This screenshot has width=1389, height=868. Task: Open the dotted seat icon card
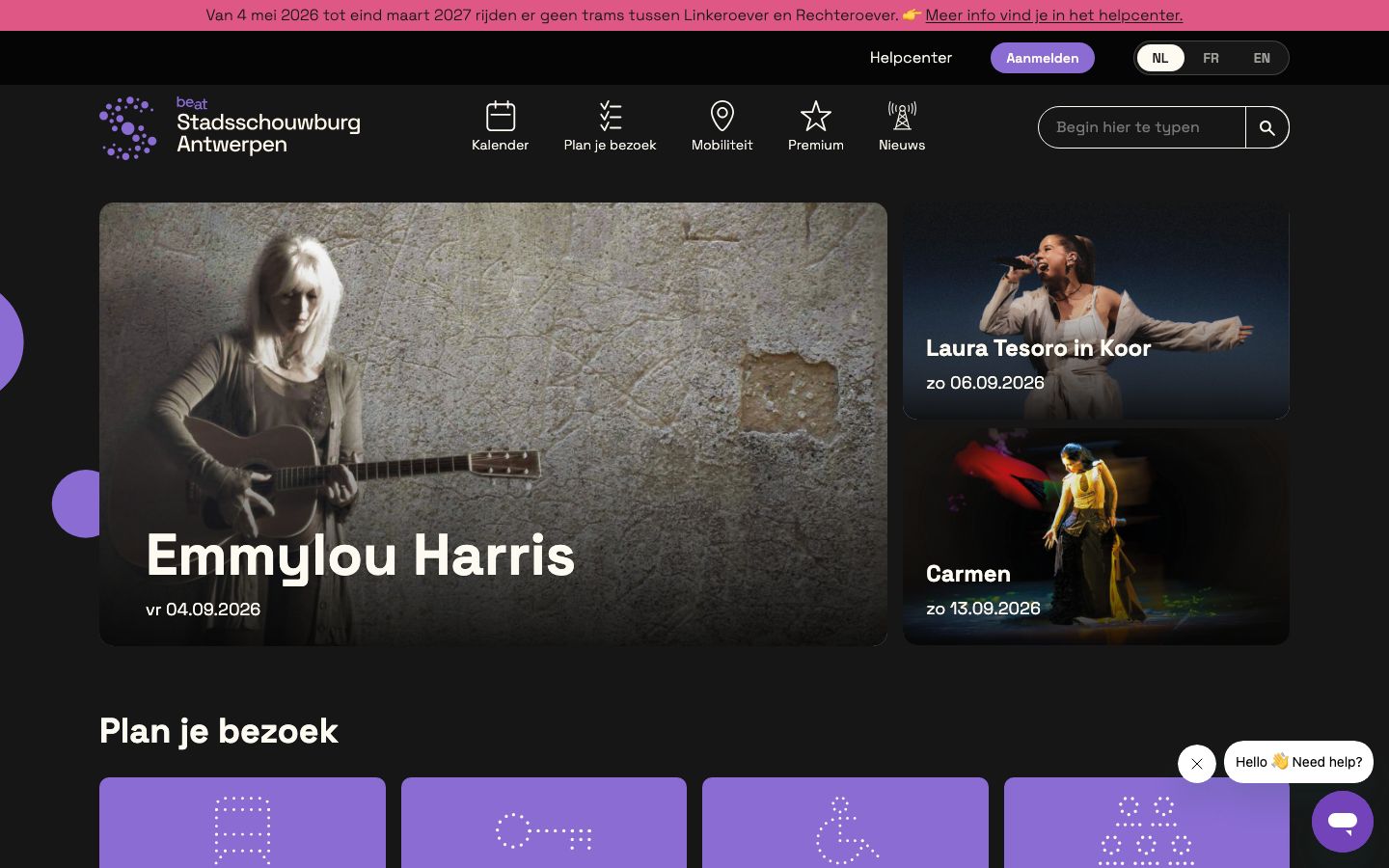[242, 823]
